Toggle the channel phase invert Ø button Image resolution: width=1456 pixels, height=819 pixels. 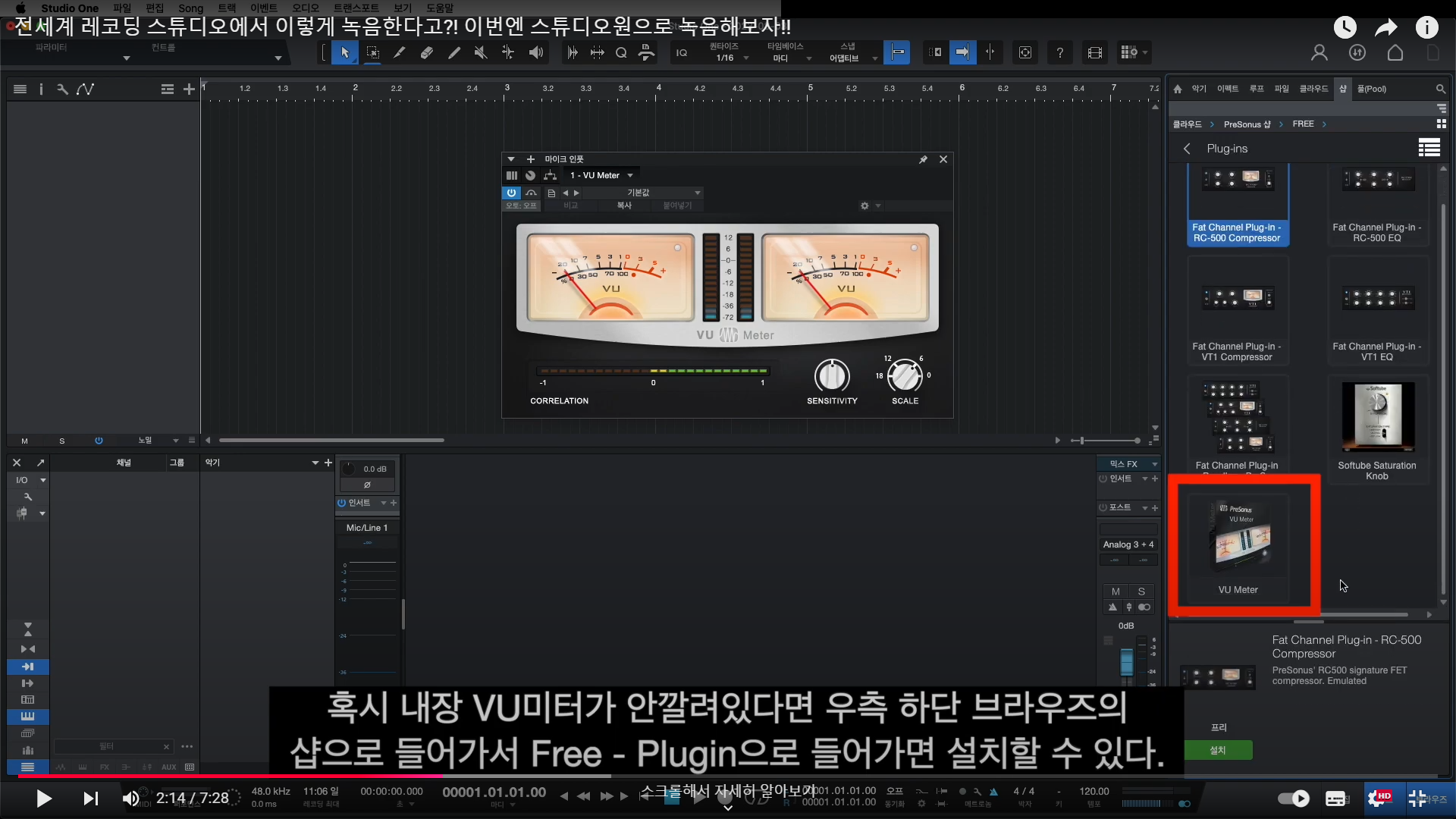pyautogui.click(x=367, y=485)
